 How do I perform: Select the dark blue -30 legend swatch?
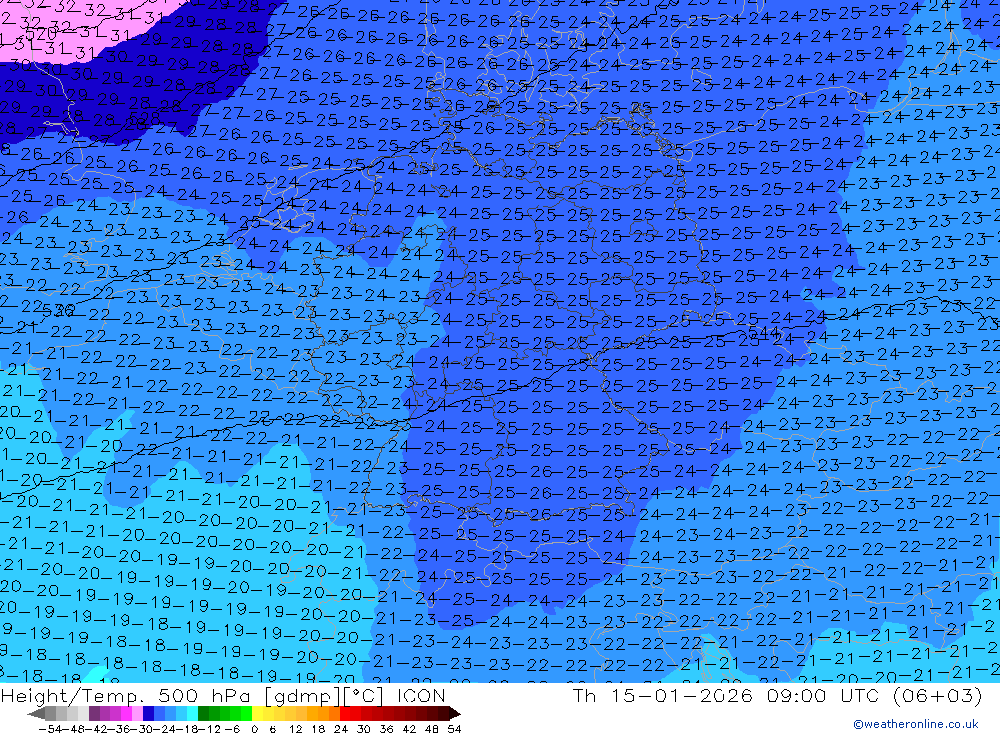point(148,713)
